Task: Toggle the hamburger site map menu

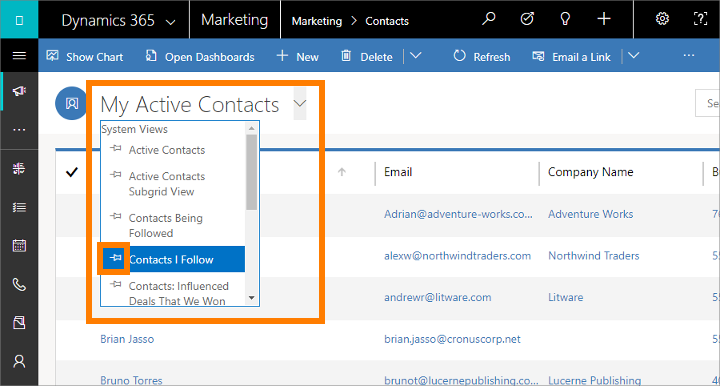Action: pyautogui.click(x=19, y=56)
